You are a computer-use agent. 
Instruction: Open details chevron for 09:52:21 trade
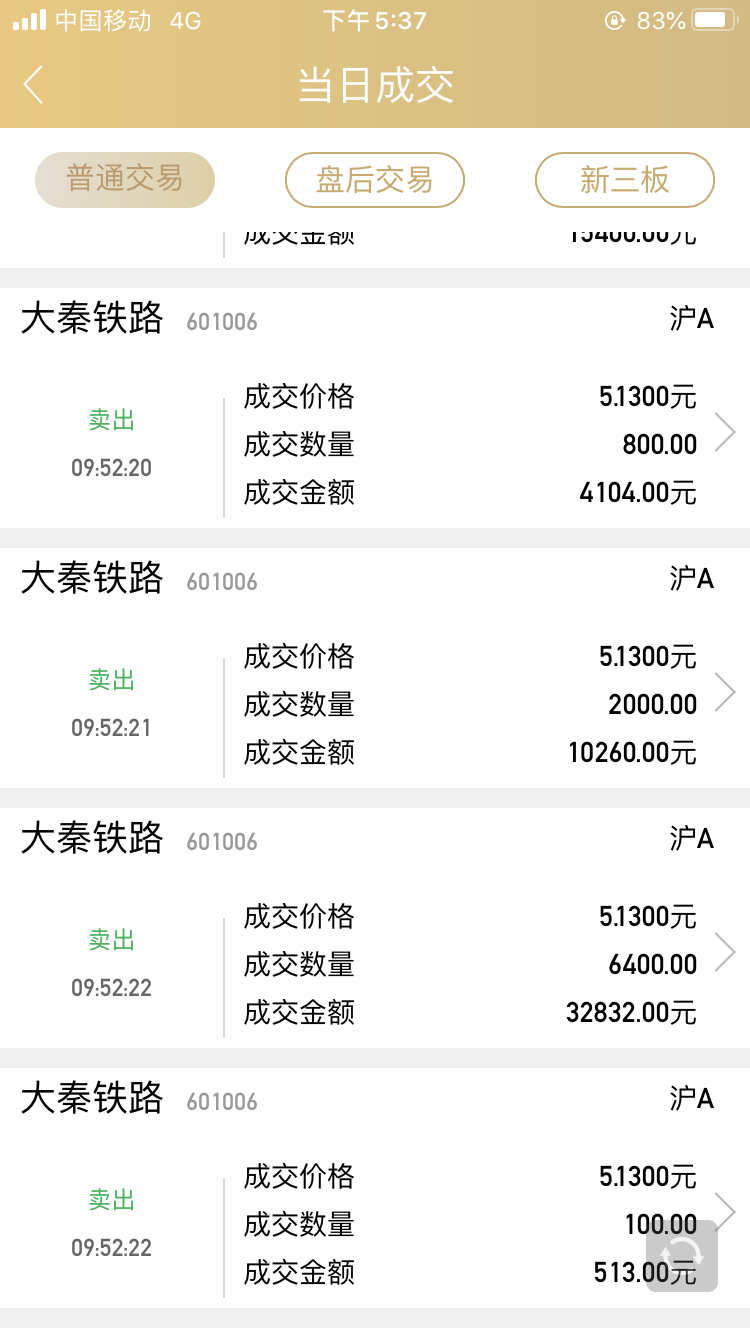pyautogui.click(x=726, y=692)
